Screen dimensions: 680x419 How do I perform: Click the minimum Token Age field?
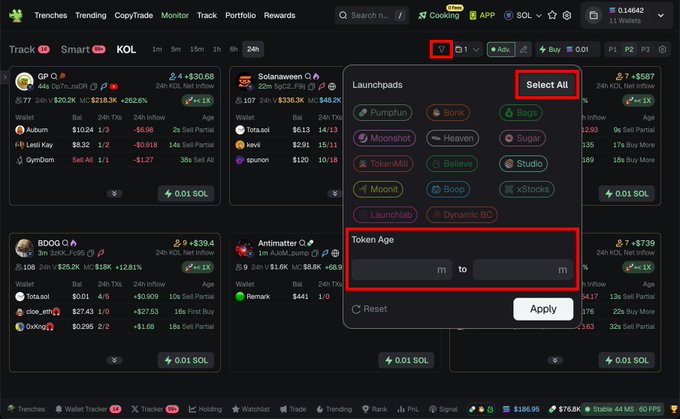402,270
